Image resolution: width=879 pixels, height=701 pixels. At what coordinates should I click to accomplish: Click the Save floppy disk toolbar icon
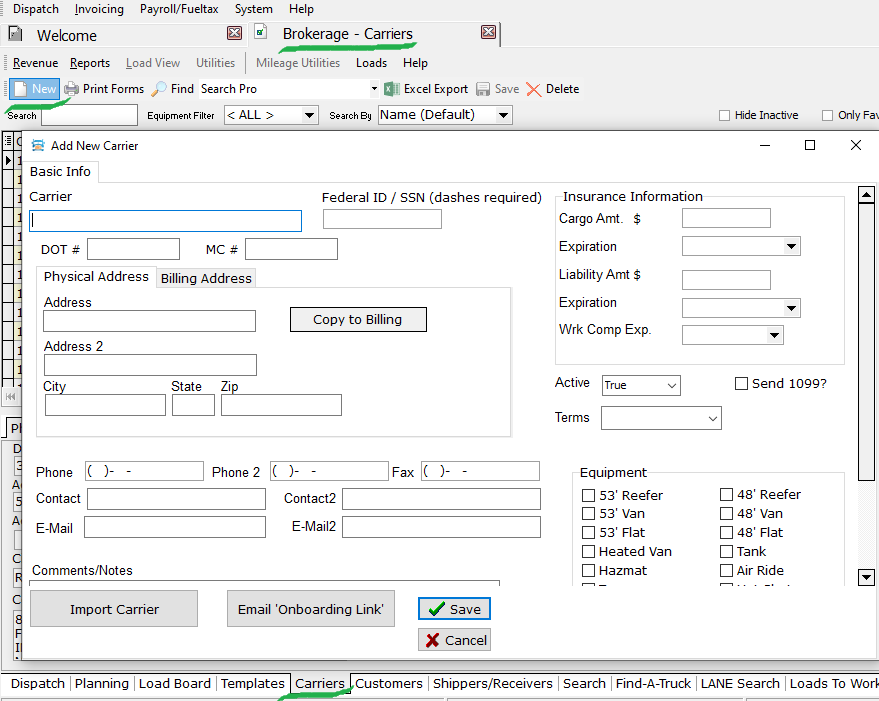[x=483, y=89]
